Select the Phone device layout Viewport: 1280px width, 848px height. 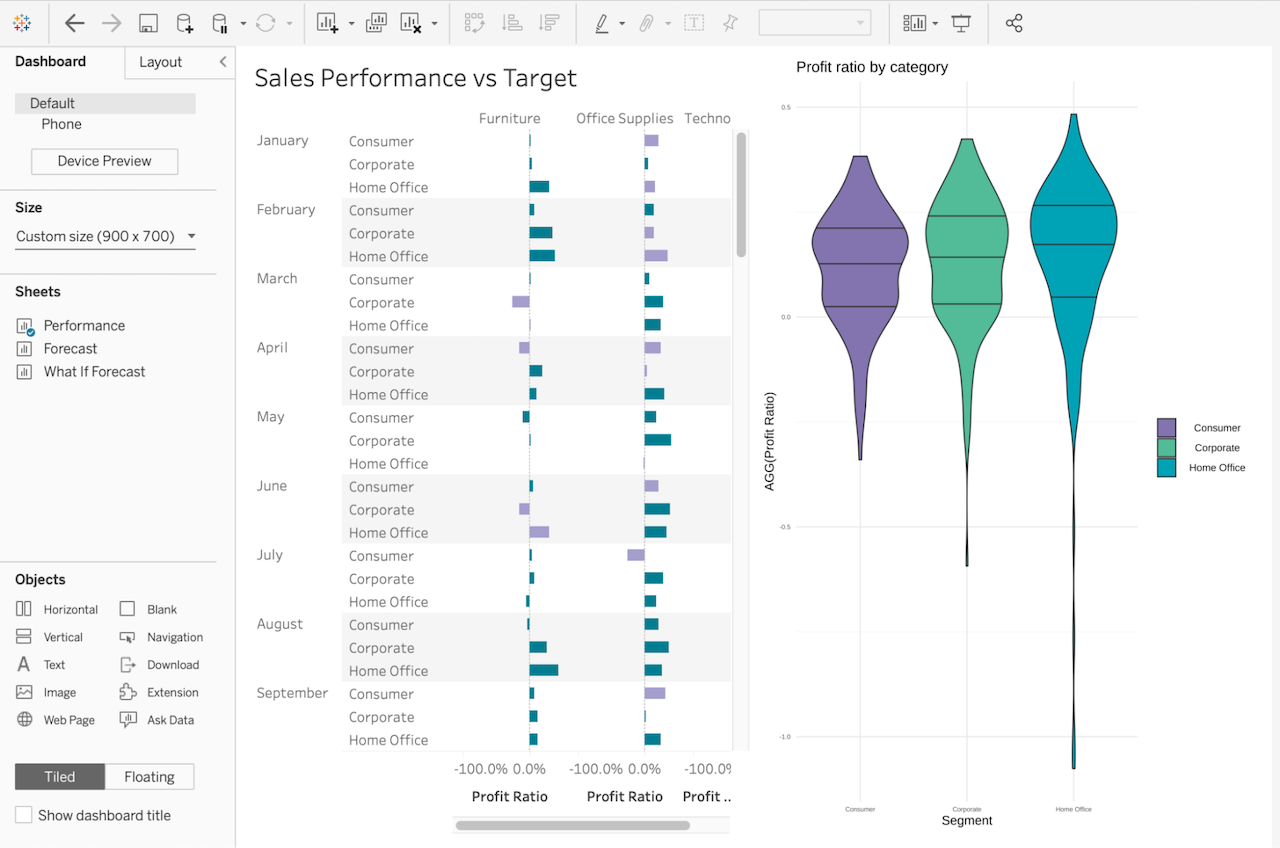point(61,124)
